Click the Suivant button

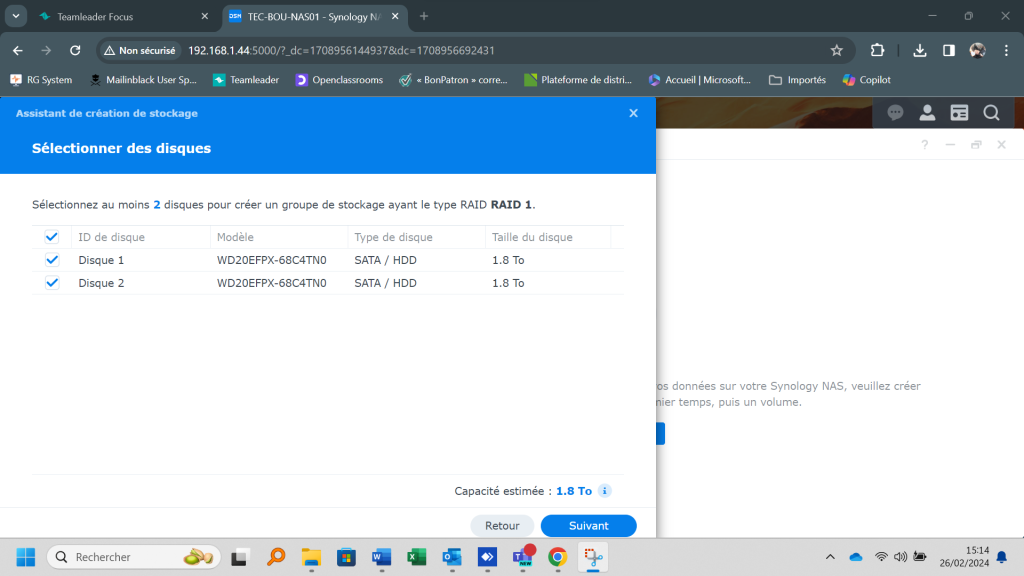coord(588,525)
